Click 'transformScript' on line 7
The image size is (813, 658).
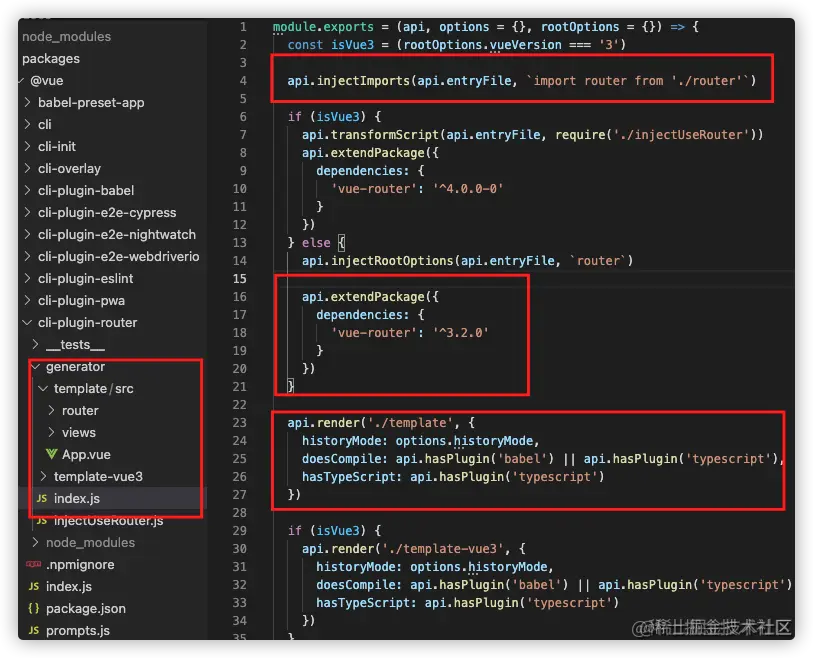(385, 135)
